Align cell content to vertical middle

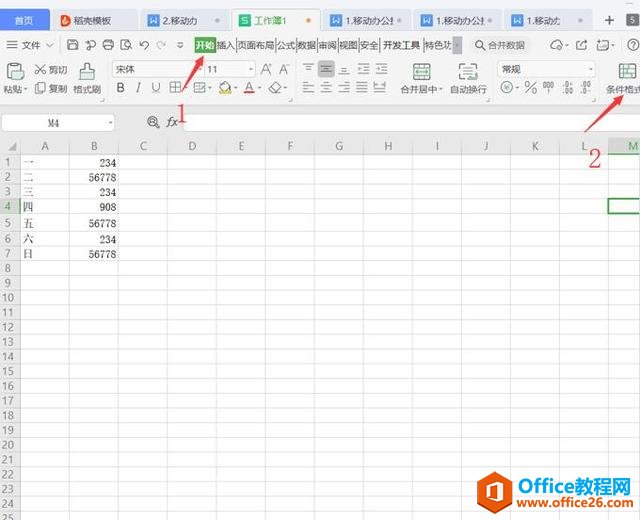326,69
